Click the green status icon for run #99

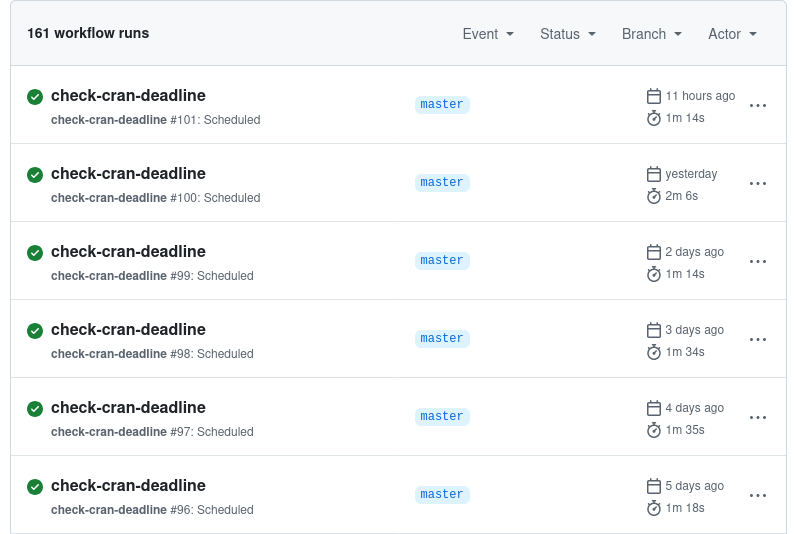click(35, 253)
